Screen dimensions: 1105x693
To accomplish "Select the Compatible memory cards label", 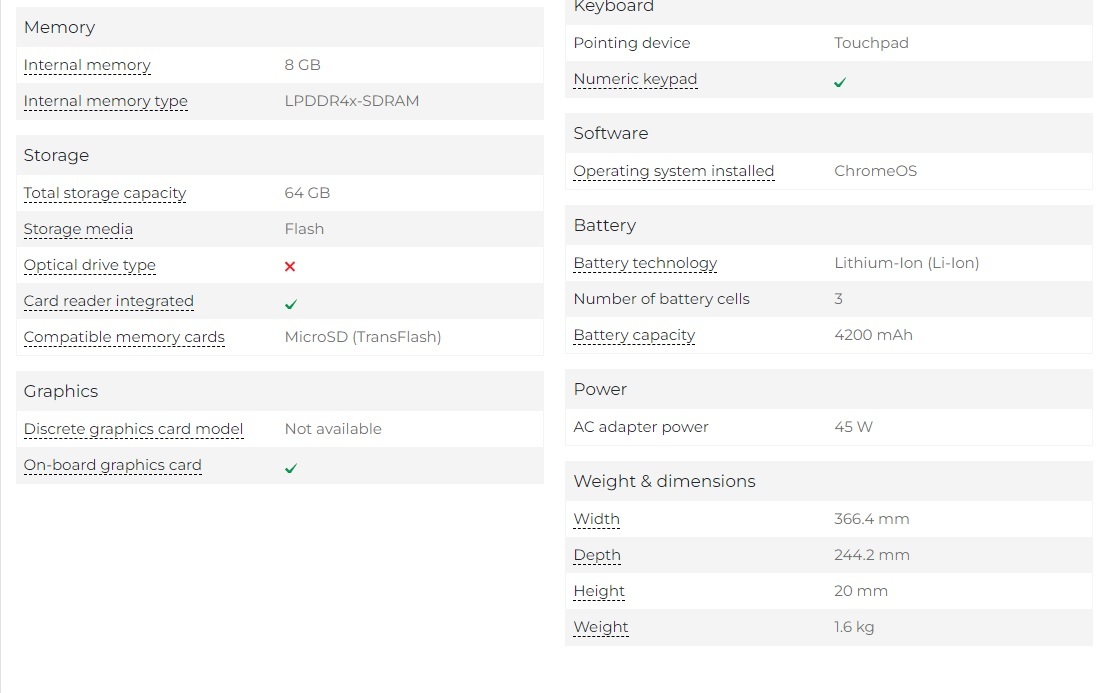I will [124, 337].
